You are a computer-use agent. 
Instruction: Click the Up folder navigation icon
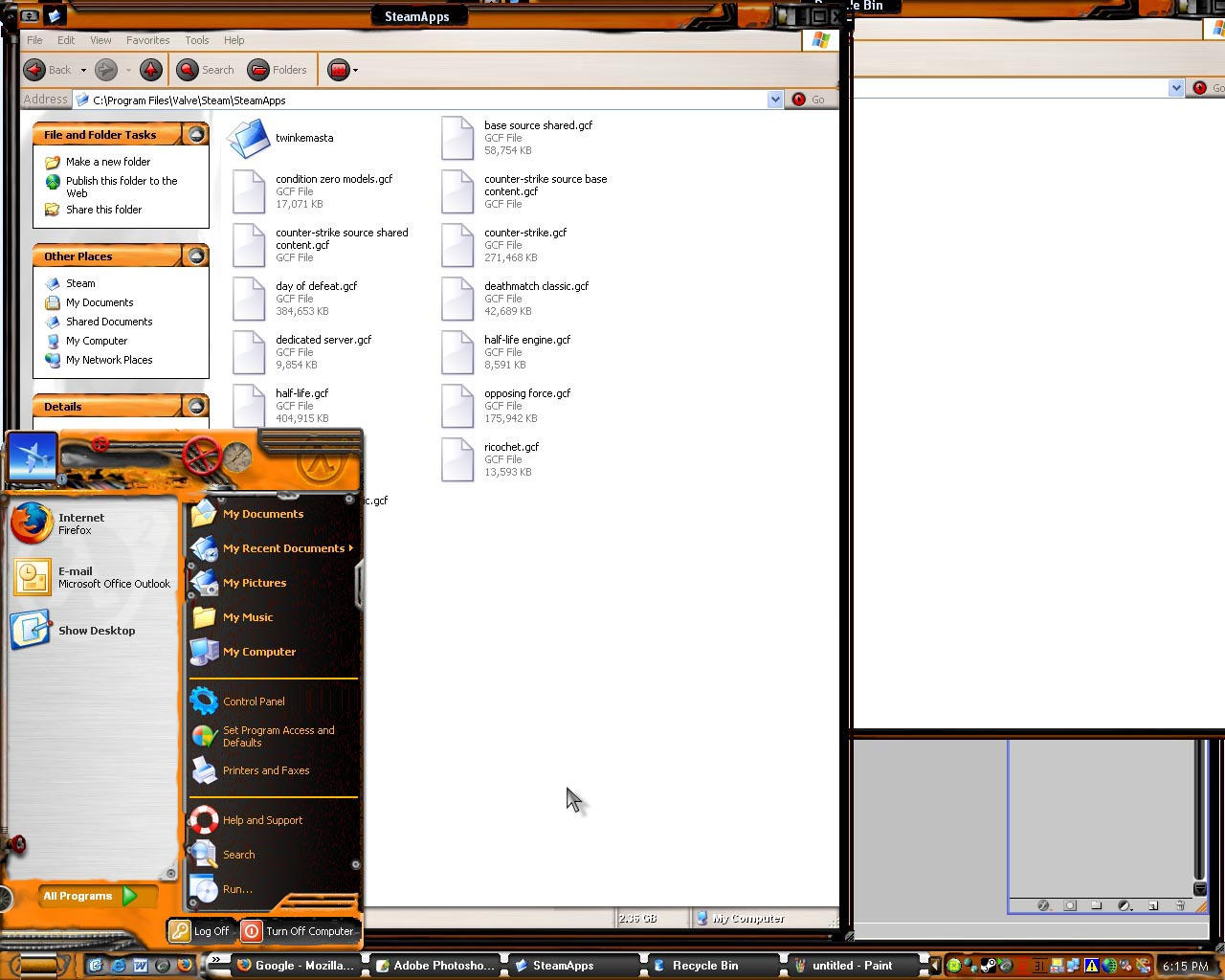coord(150,69)
